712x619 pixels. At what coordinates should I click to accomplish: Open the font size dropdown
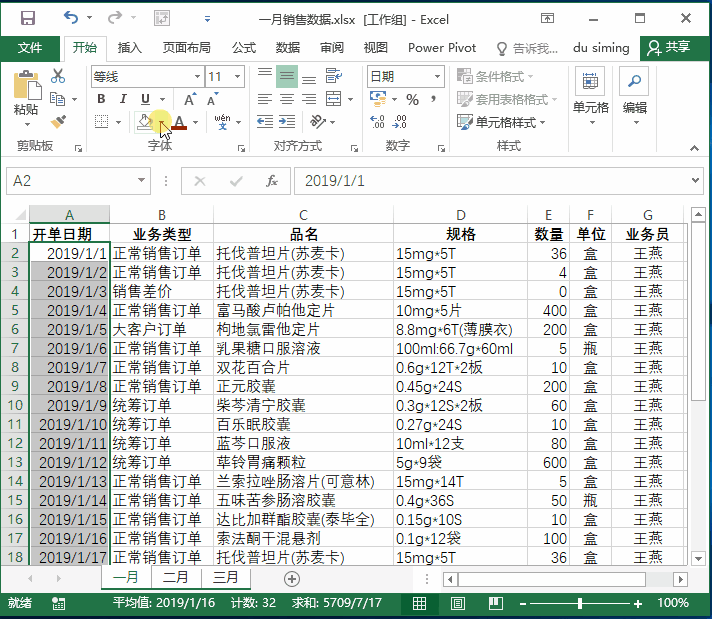coord(237,76)
